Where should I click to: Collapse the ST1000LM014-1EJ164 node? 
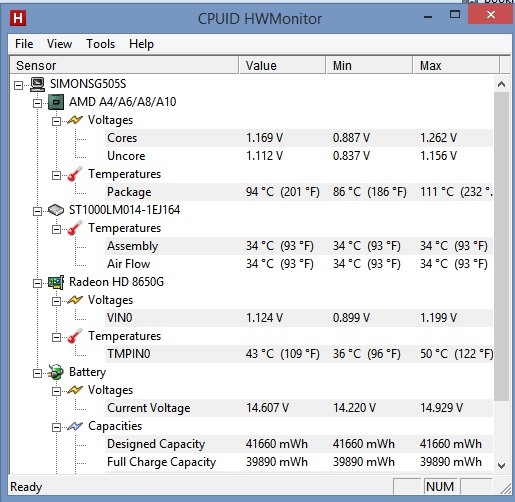(x=37, y=211)
